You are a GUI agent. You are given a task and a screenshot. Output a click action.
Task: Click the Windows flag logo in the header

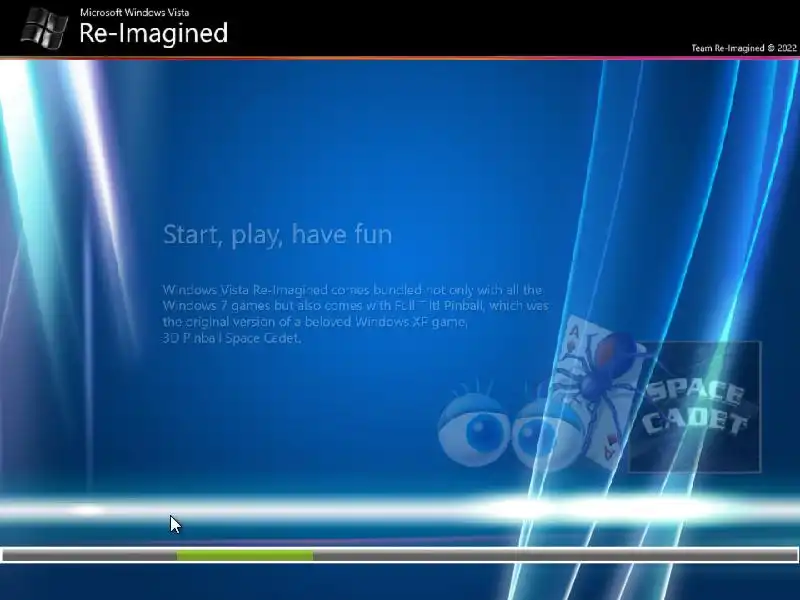(44, 28)
